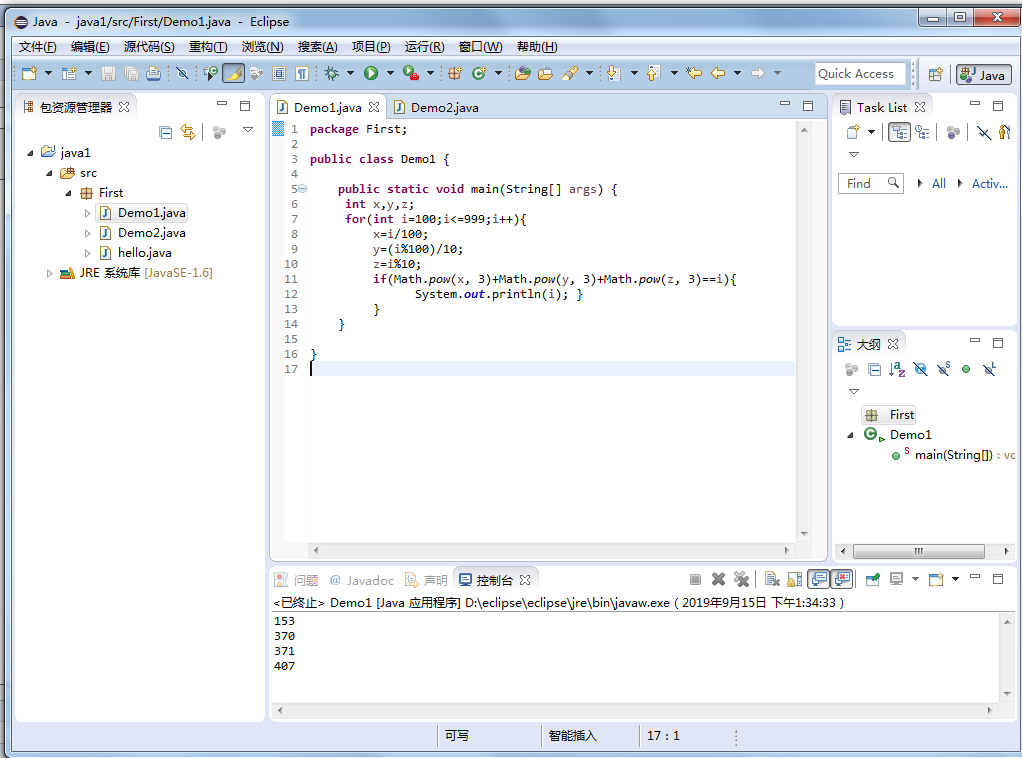Toggle Categorized view in Task List
The width and height of the screenshot is (1022, 758).
click(x=899, y=132)
